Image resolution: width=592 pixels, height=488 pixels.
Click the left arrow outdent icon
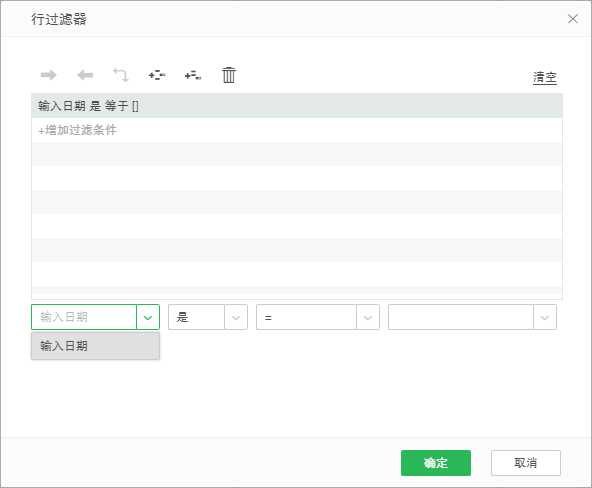(85, 75)
